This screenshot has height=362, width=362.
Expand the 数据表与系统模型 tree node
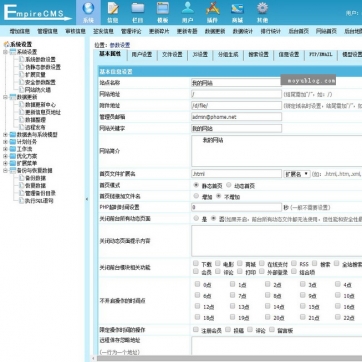coord(5,135)
